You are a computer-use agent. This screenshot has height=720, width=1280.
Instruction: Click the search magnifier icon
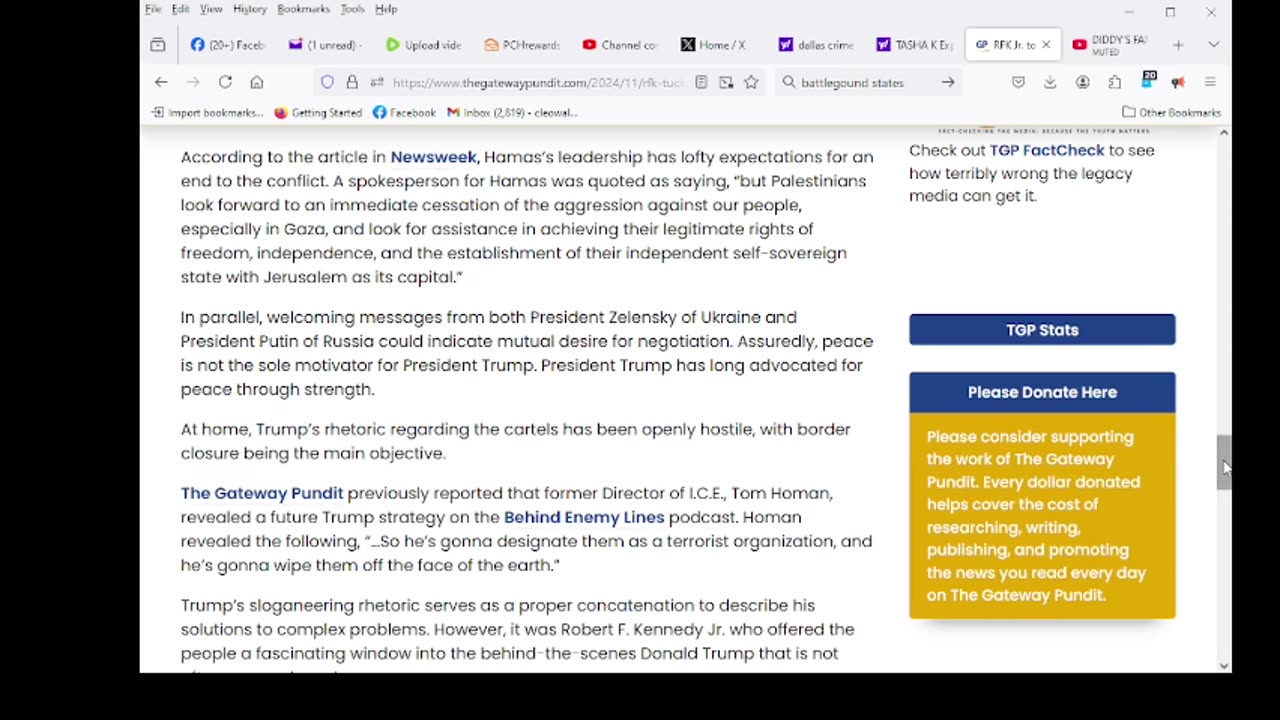click(789, 82)
